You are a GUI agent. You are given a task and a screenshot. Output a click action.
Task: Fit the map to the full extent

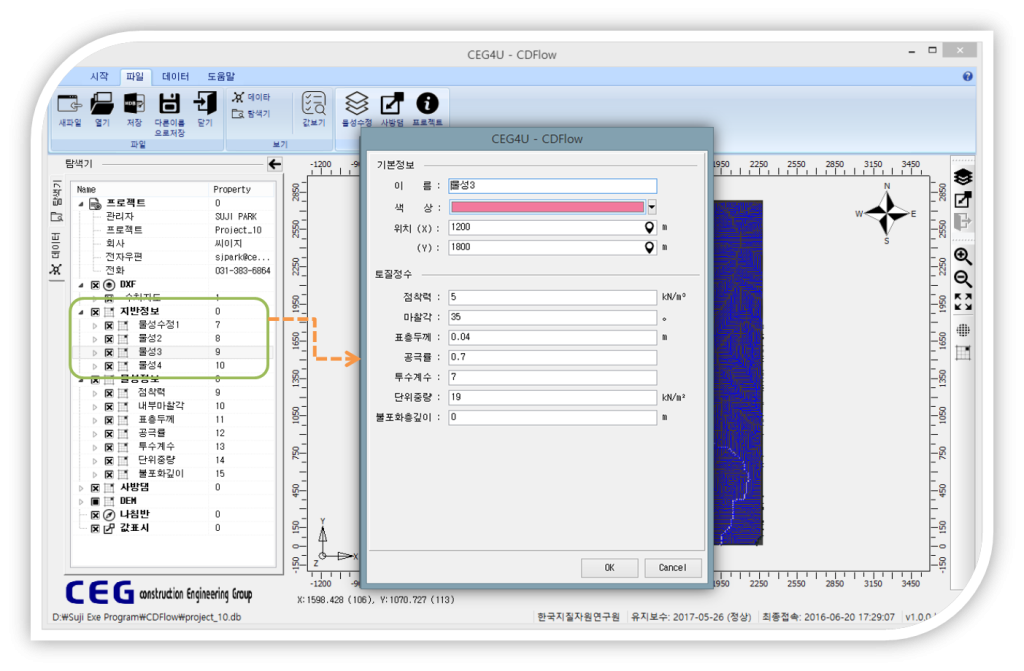click(x=963, y=302)
